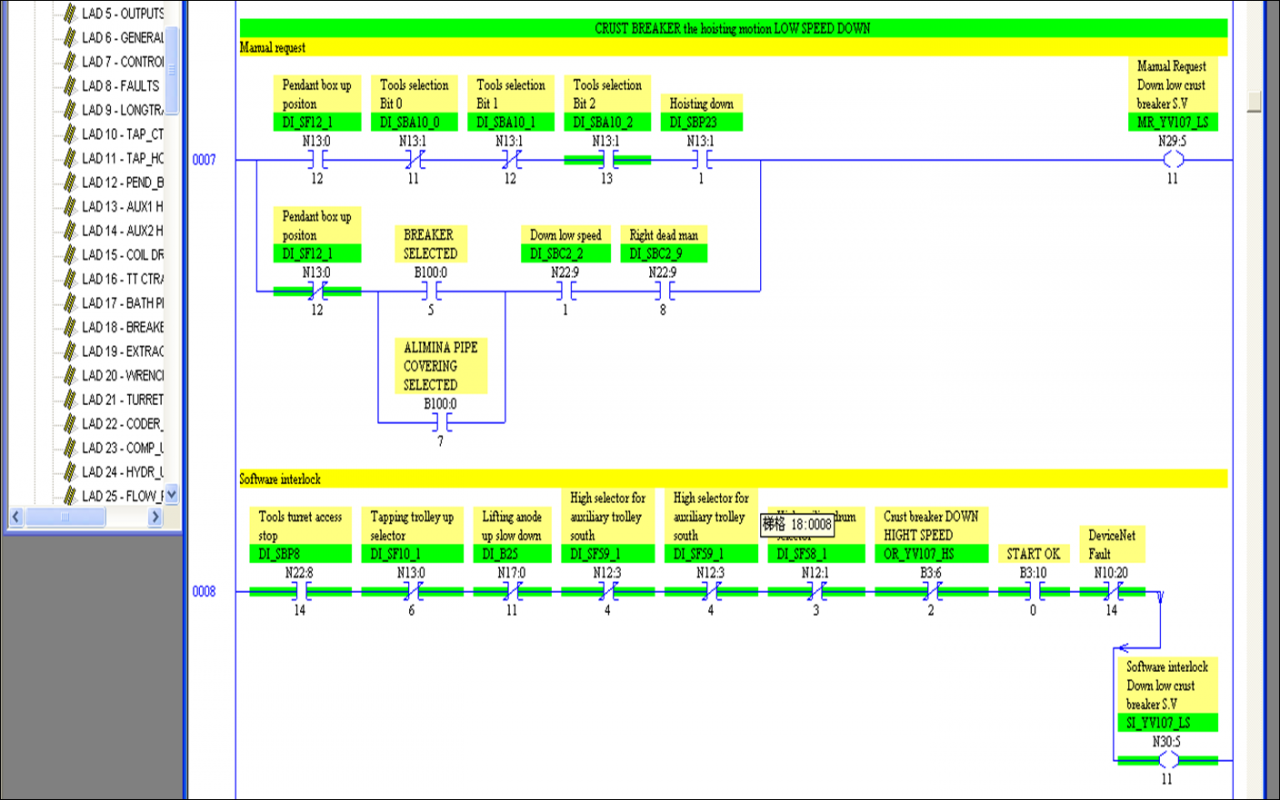This screenshot has height=800, width=1280.
Task: Select the LAD 8 - FAULTS ladder icon
Action: click(x=69, y=86)
